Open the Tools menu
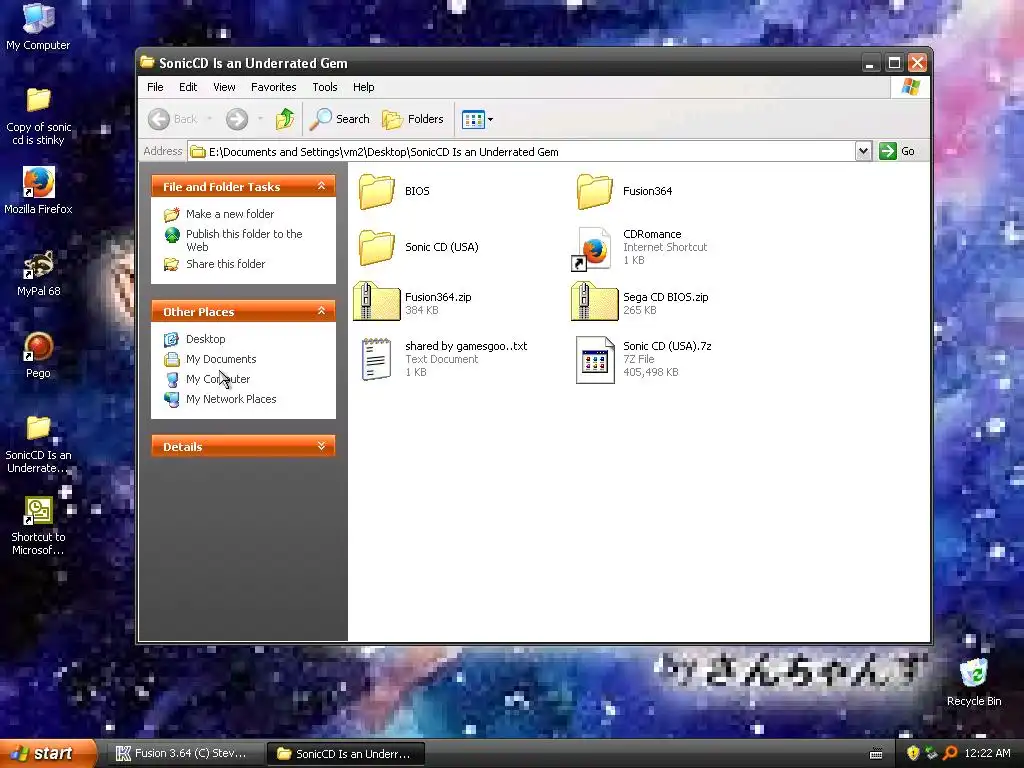Image resolution: width=1024 pixels, height=768 pixels. click(325, 87)
